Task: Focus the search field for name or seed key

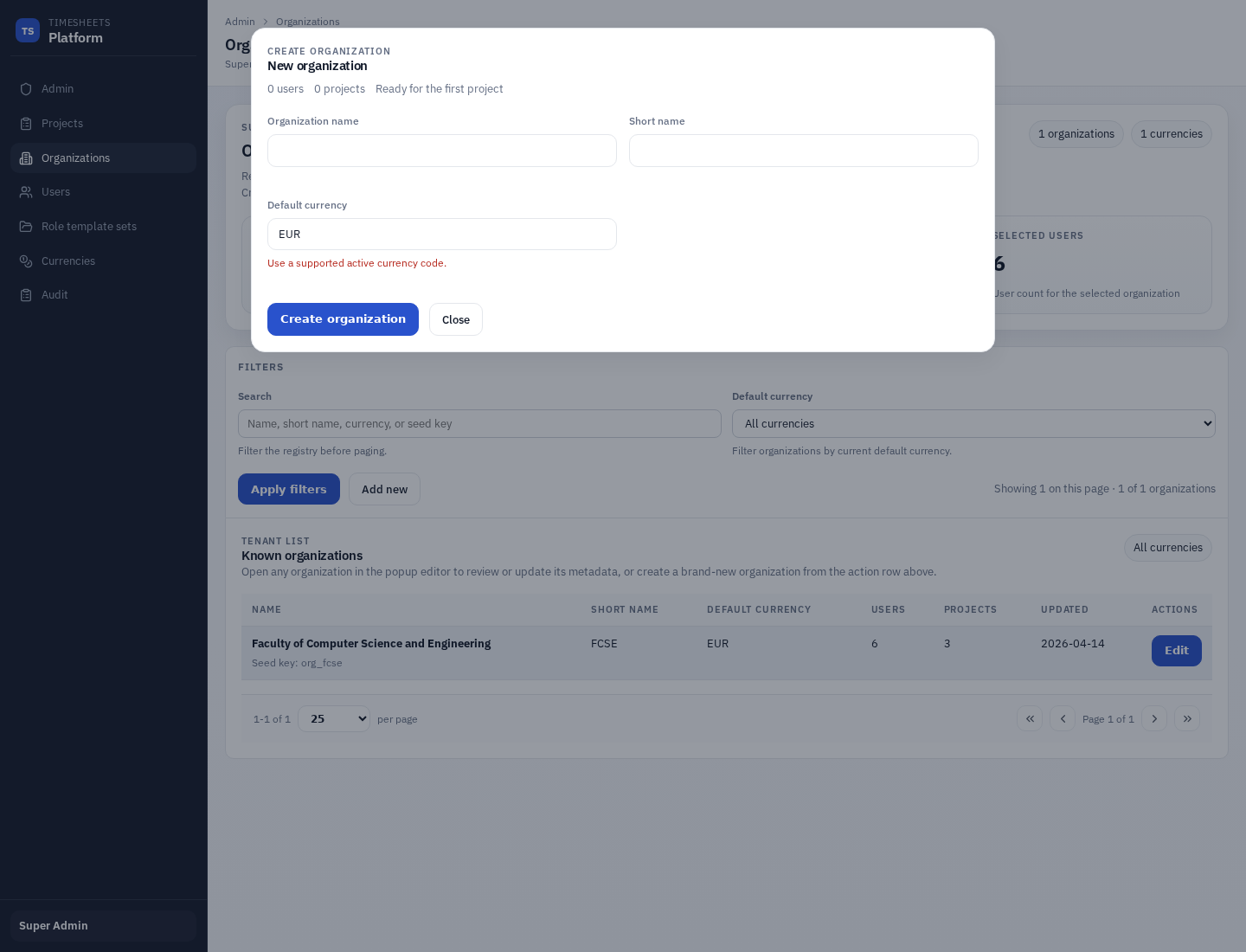Action: tap(479, 423)
